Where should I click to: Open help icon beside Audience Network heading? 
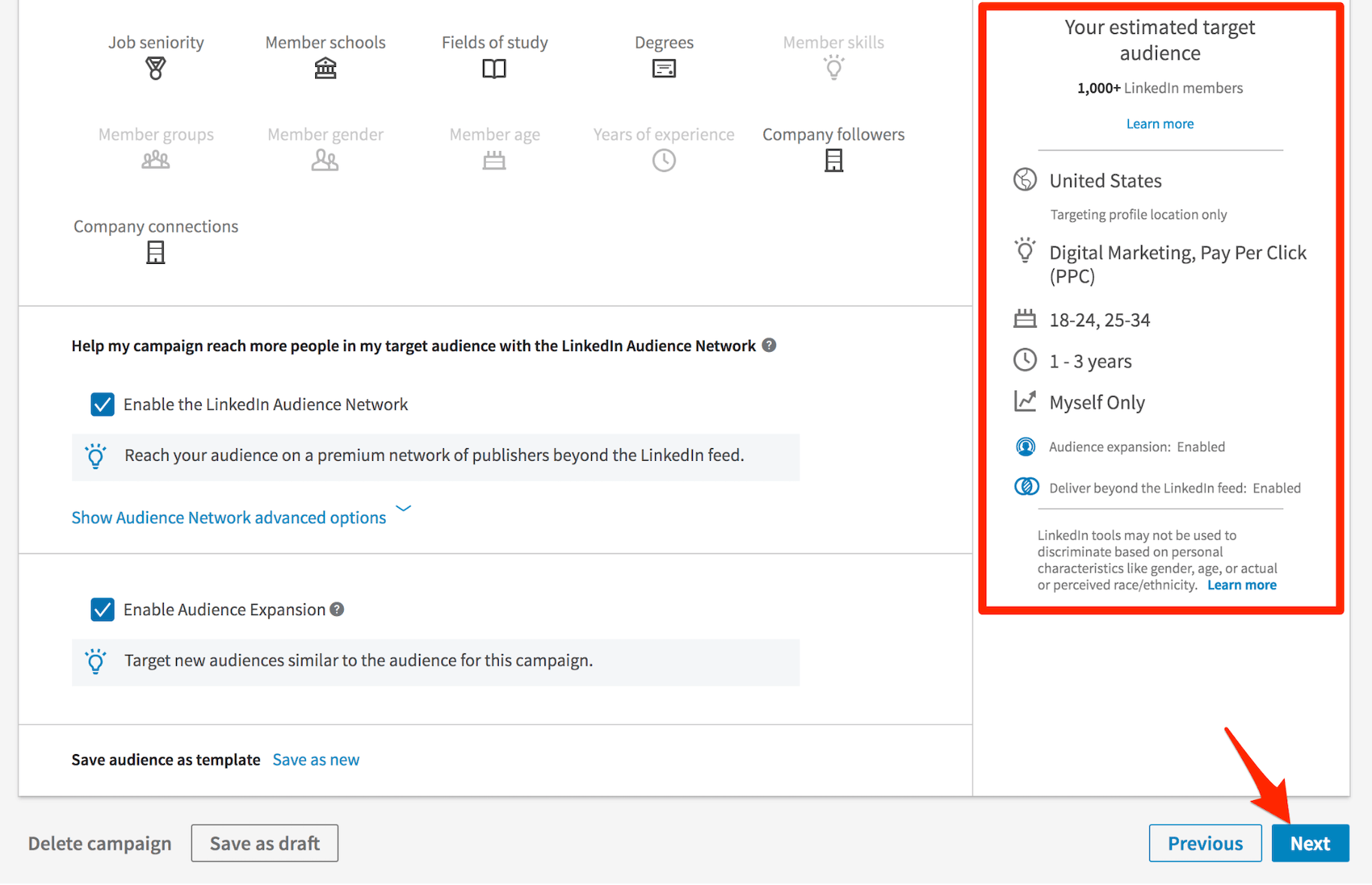pos(769,345)
